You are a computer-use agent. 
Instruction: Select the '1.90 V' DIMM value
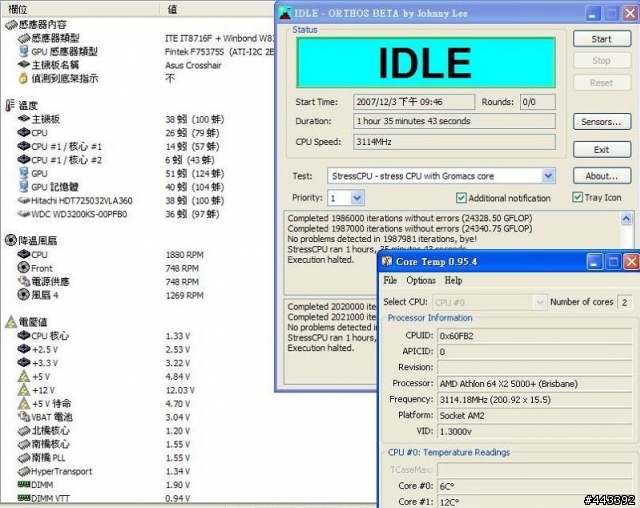point(178,485)
